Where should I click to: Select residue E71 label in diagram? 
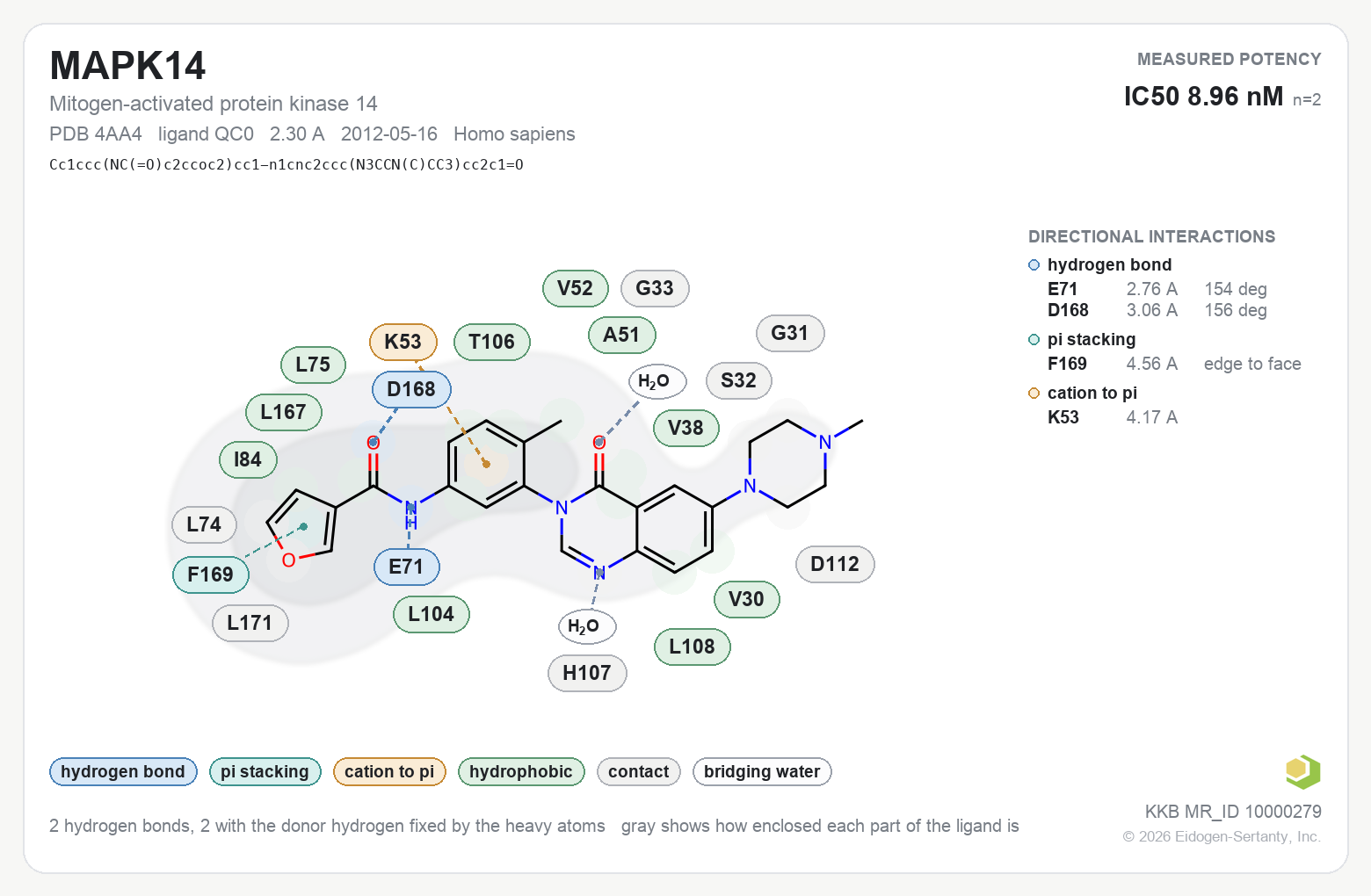(406, 567)
